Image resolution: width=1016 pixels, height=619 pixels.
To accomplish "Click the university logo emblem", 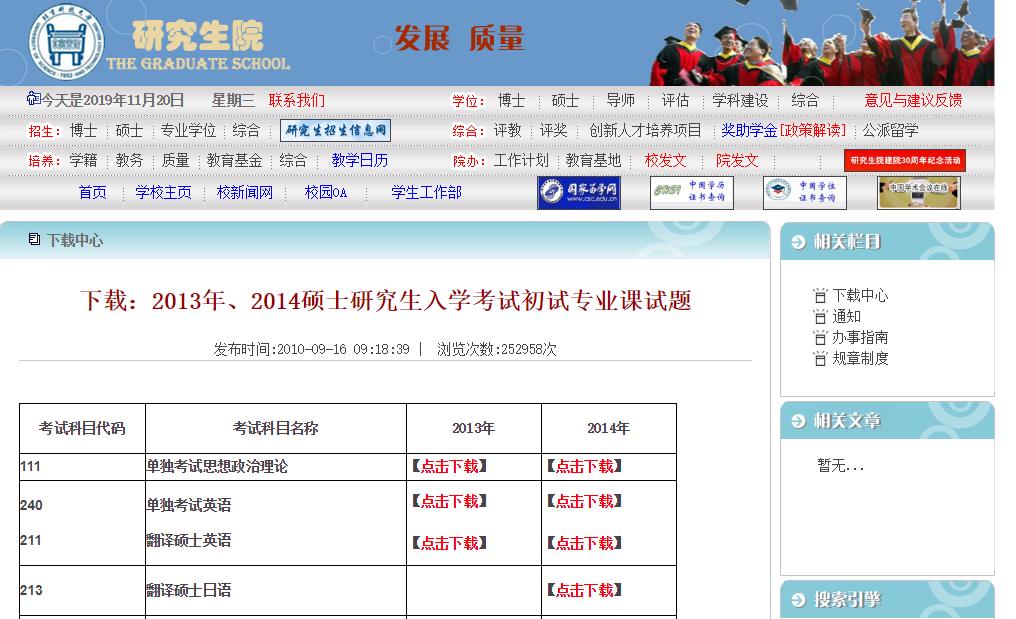I will pos(66,43).
